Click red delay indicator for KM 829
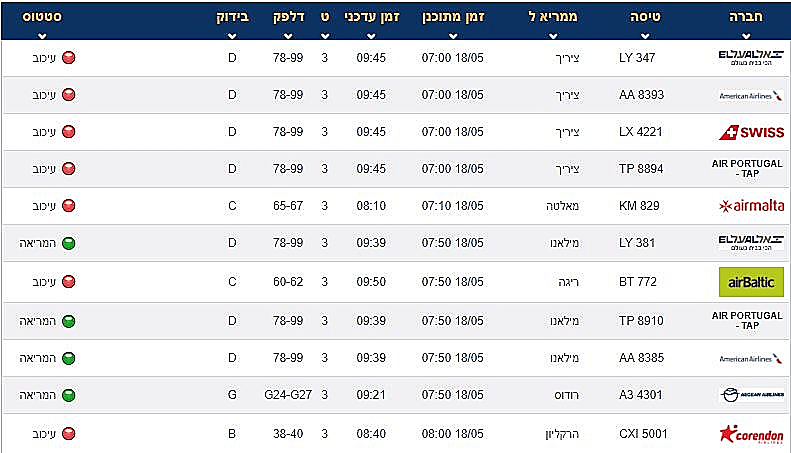 point(69,206)
